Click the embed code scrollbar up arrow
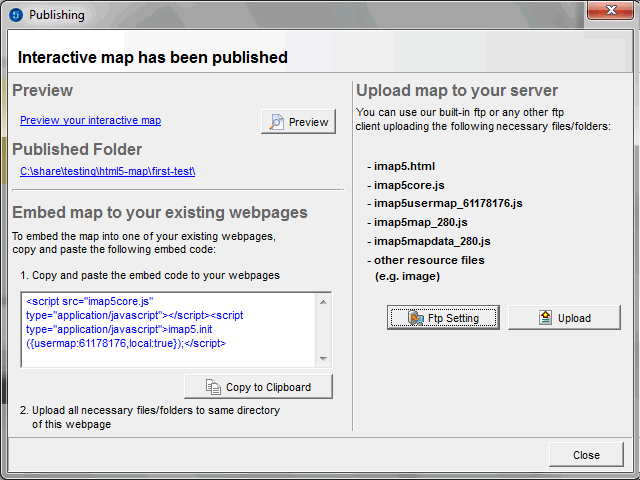 point(323,302)
